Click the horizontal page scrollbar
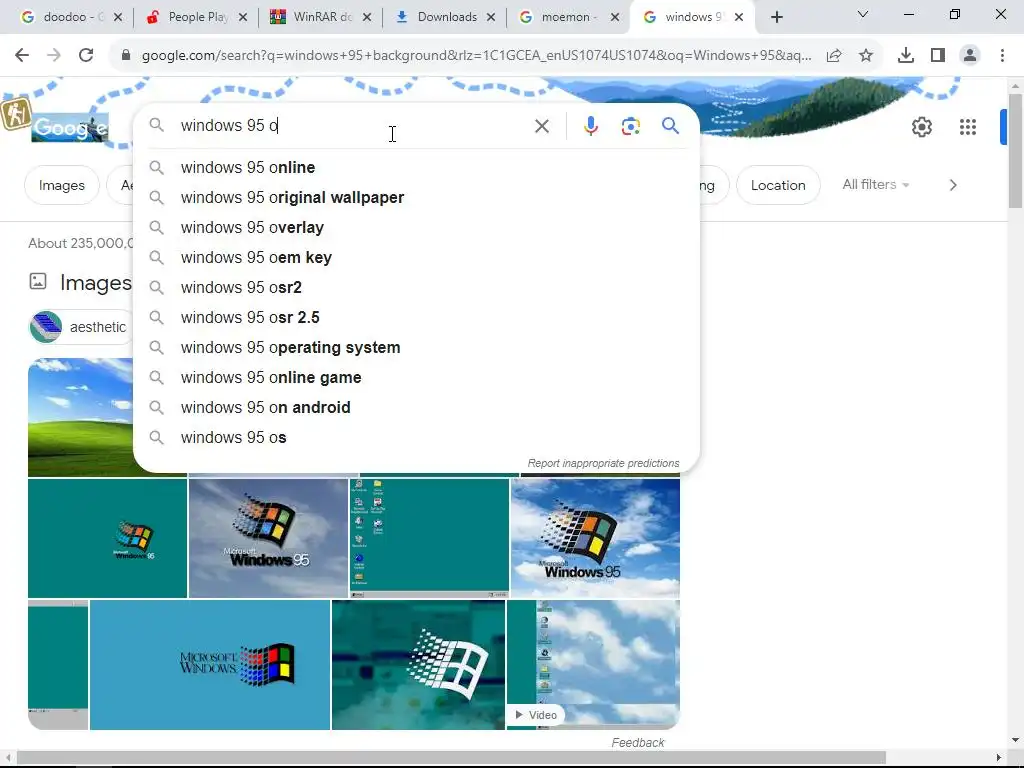1024x768 pixels. [451, 757]
